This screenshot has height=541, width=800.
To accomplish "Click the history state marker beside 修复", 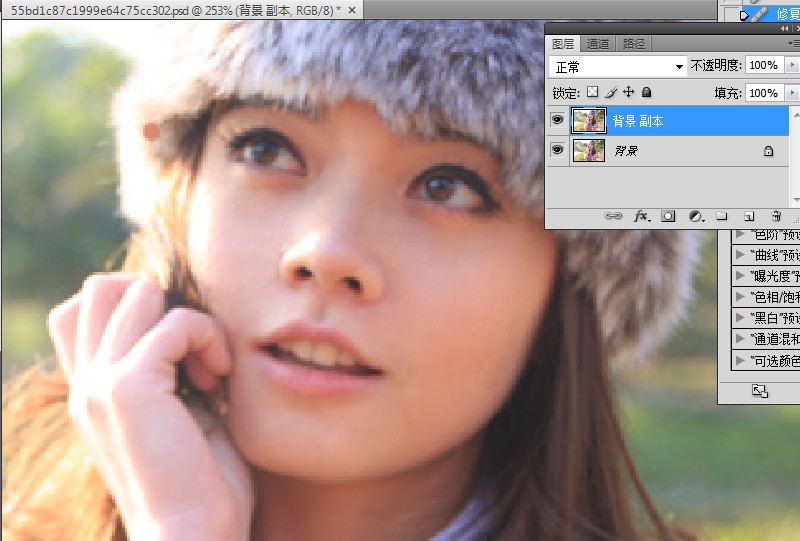I will point(744,15).
